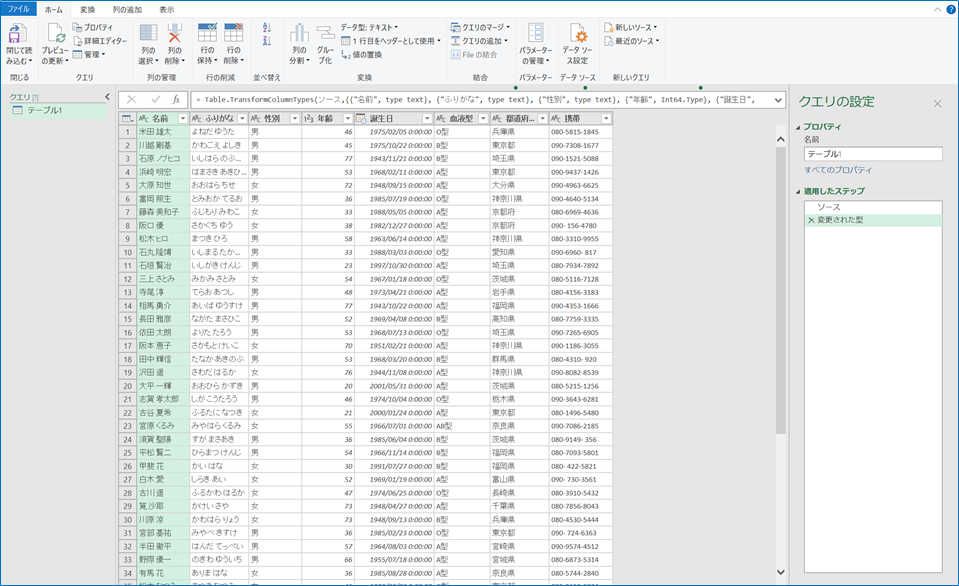Switch to the 列の追加 tab
This screenshot has width=959, height=586.
click(127, 10)
